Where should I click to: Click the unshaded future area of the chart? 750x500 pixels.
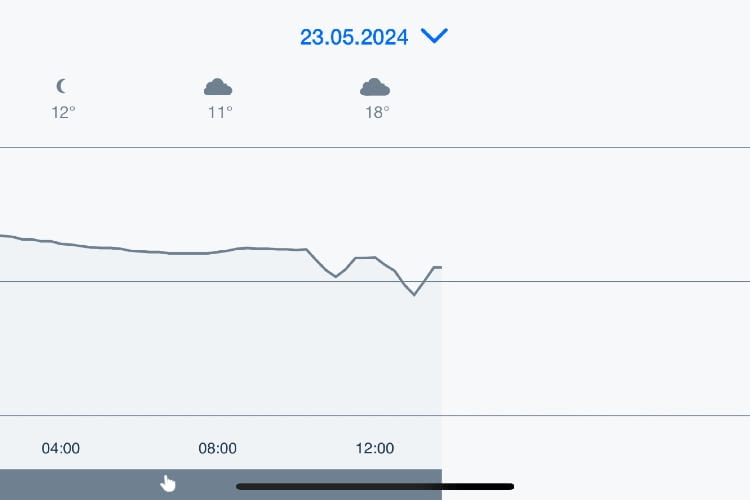click(x=596, y=282)
